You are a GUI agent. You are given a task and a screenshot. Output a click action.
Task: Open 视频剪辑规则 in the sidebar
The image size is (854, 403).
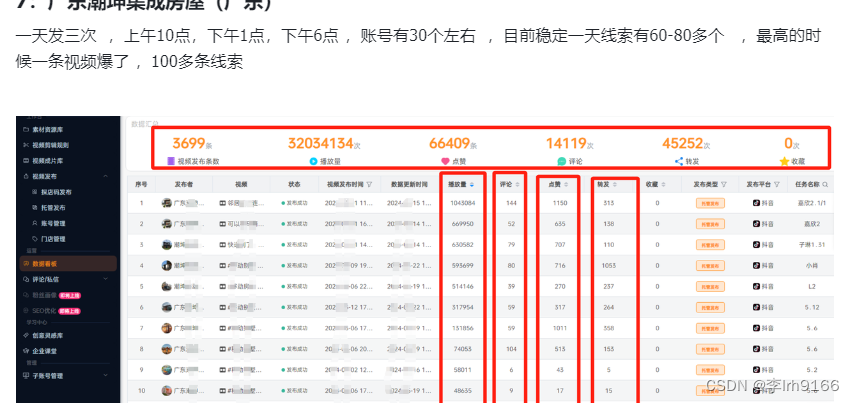click(x=50, y=145)
